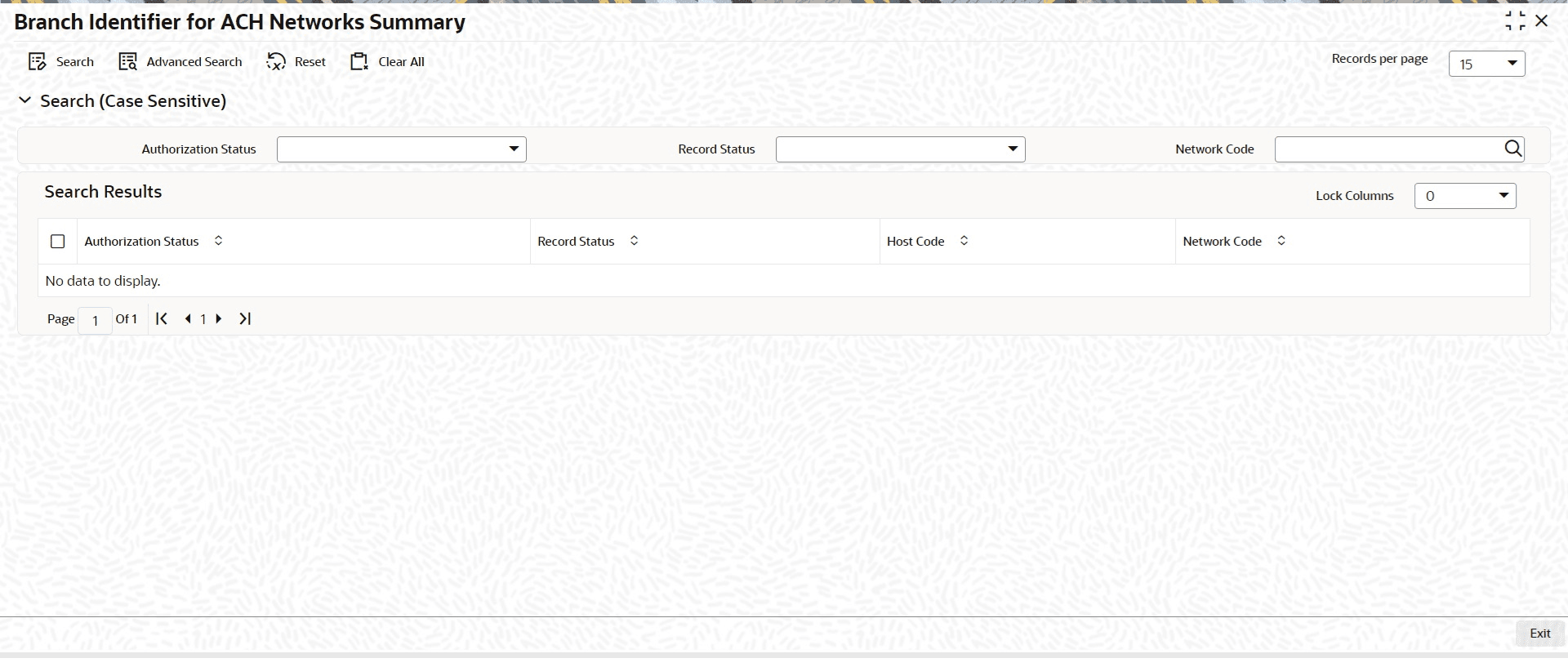Open the Records per page dropdown
Viewport: 1568px width, 667px height.
[x=1486, y=64]
